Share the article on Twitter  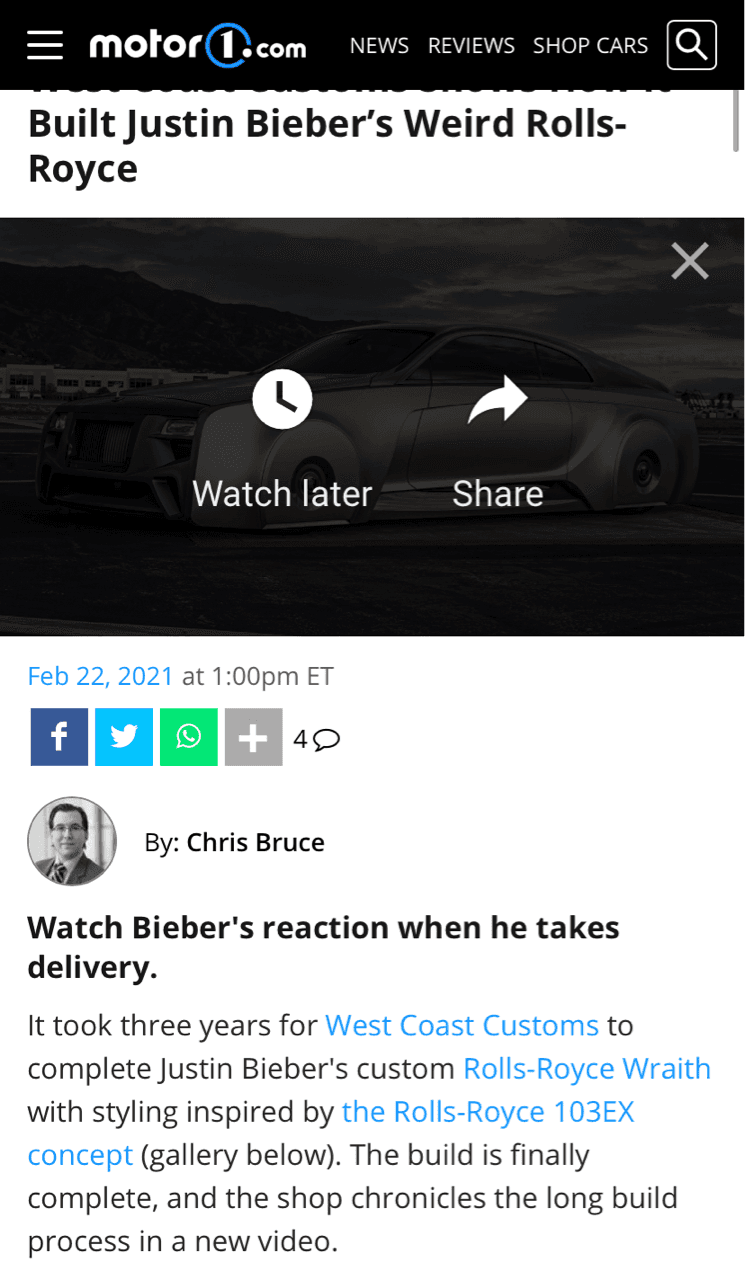click(124, 737)
